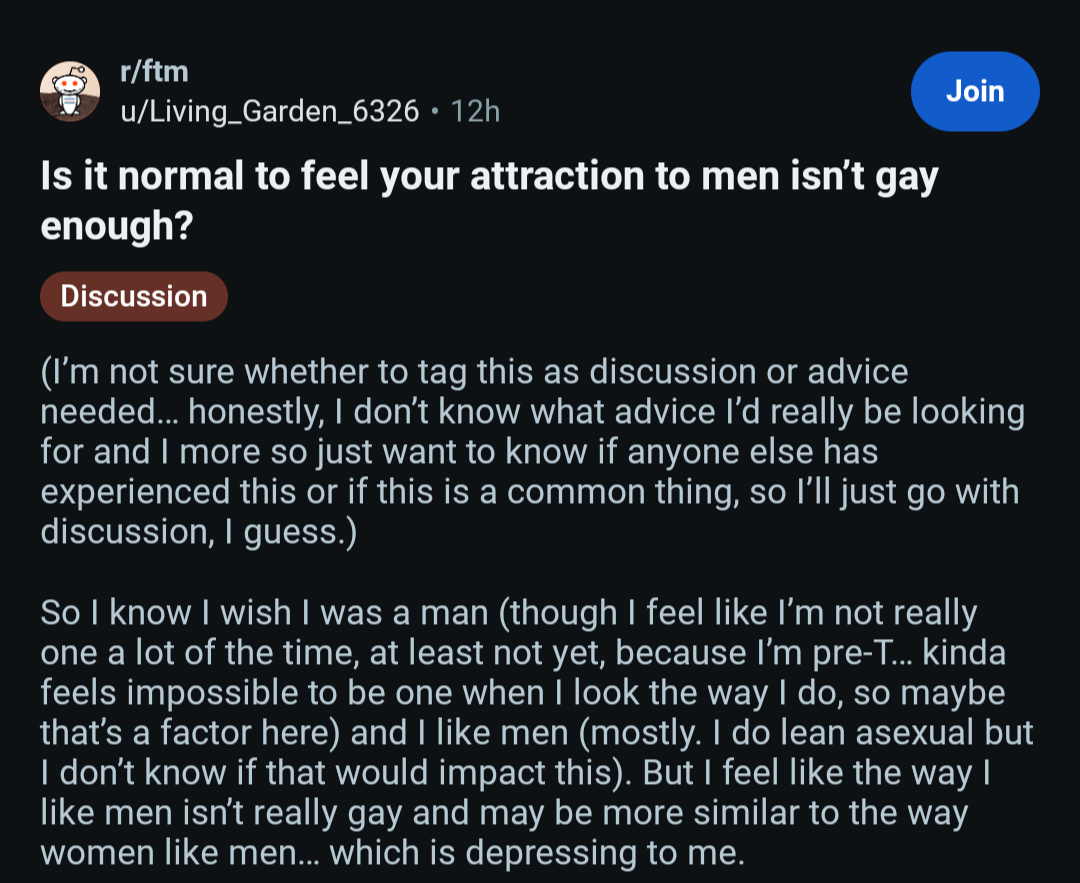1080x883 pixels.
Task: Go to the r/ftm community link
Action: [x=154, y=72]
